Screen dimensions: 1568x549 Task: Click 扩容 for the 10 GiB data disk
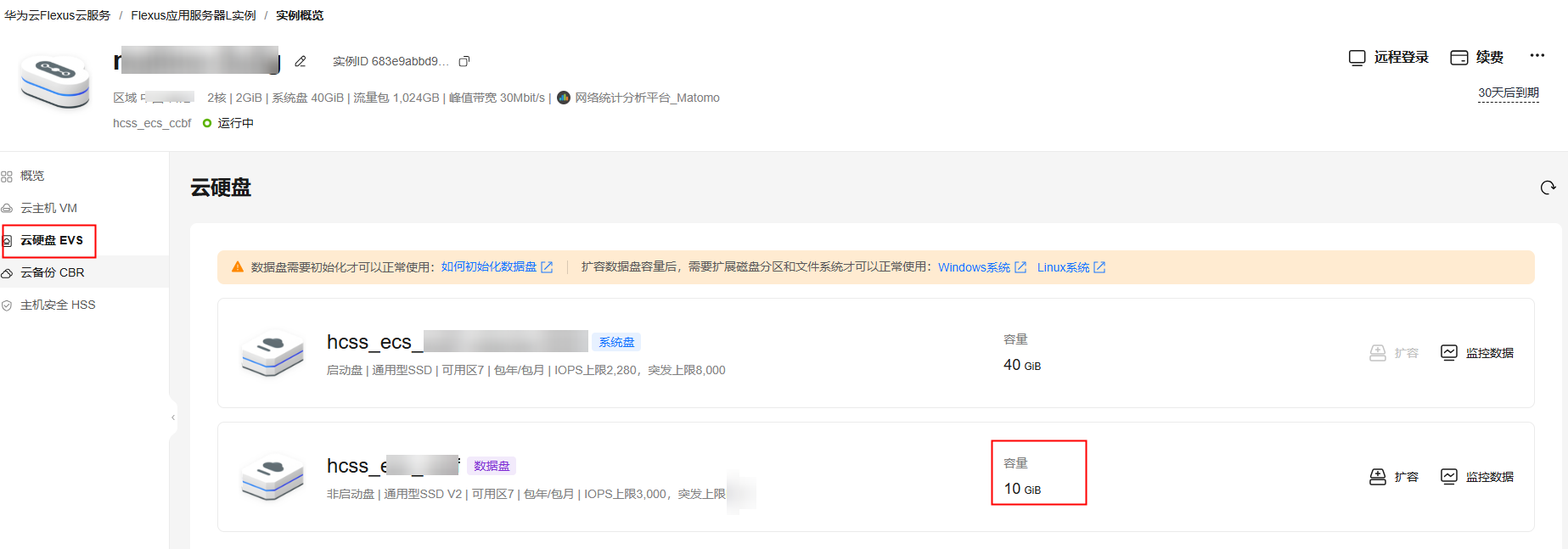(x=1394, y=477)
